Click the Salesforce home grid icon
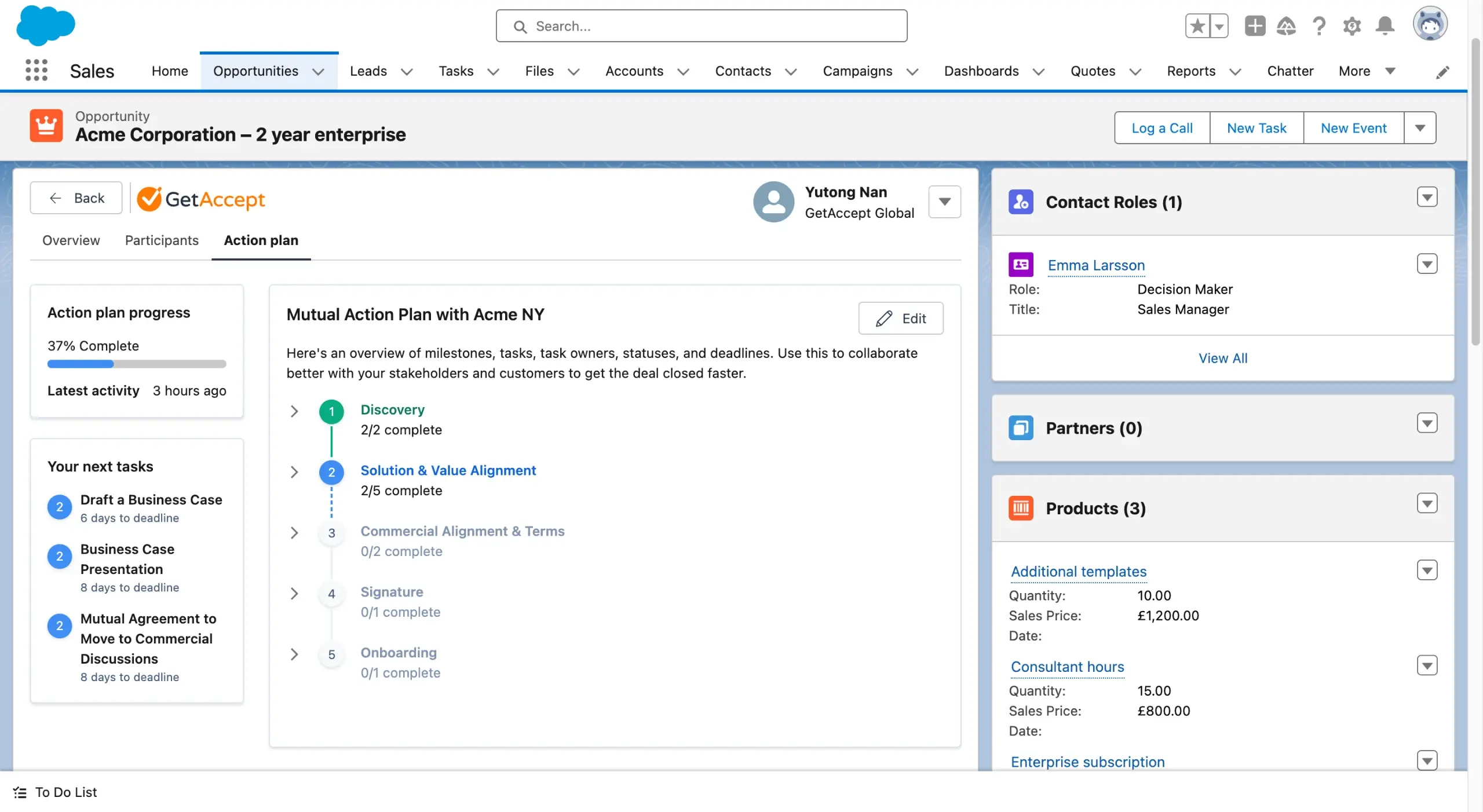 (x=36, y=70)
